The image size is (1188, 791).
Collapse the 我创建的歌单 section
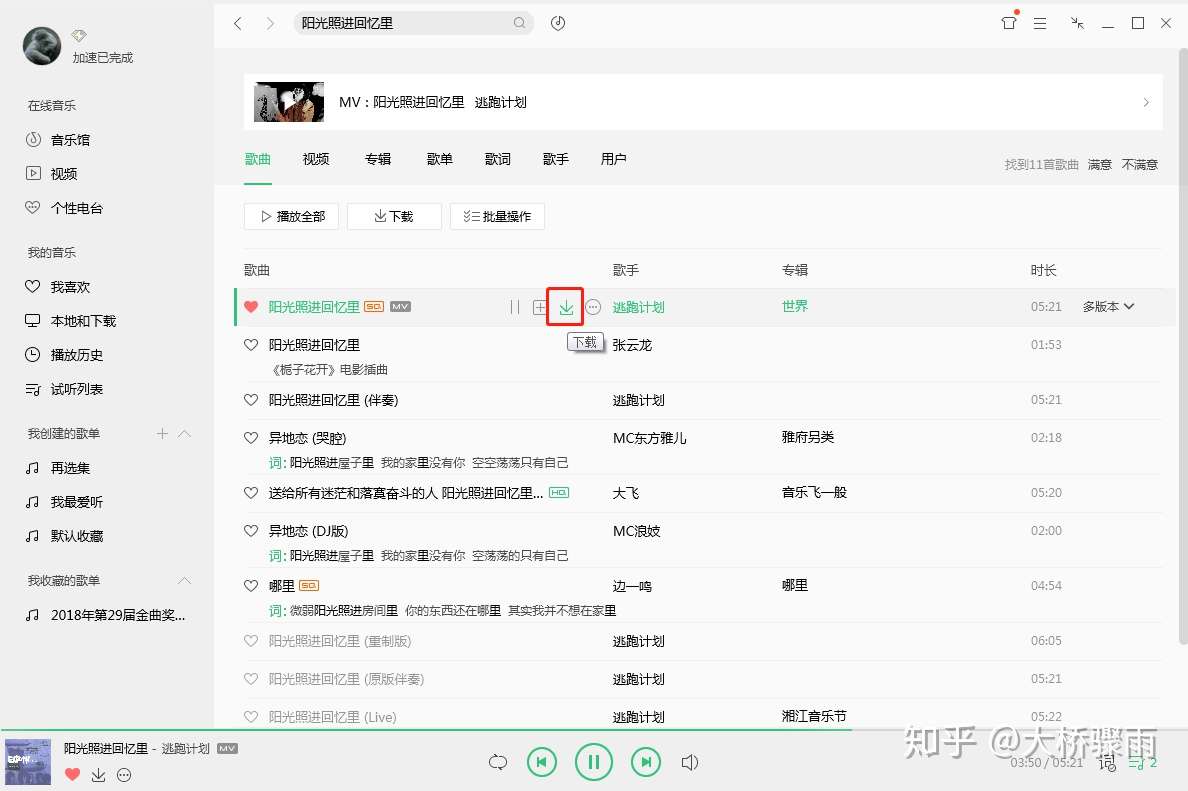[184, 433]
